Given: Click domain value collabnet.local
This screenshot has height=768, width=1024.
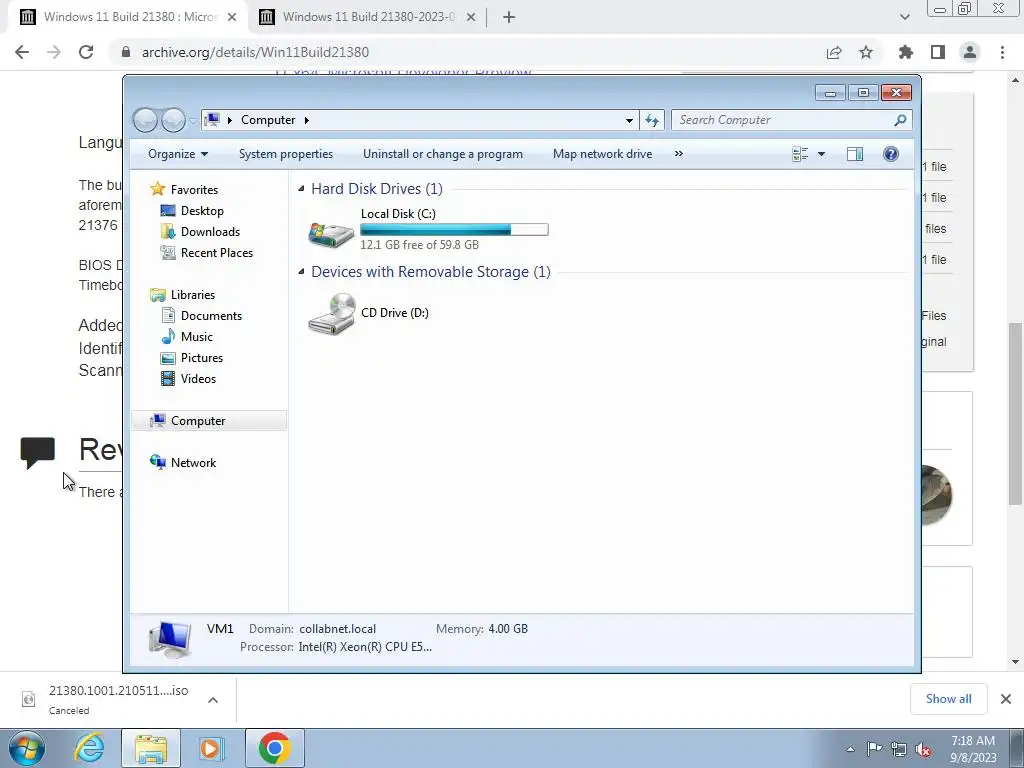Looking at the screenshot, I should [x=338, y=629].
